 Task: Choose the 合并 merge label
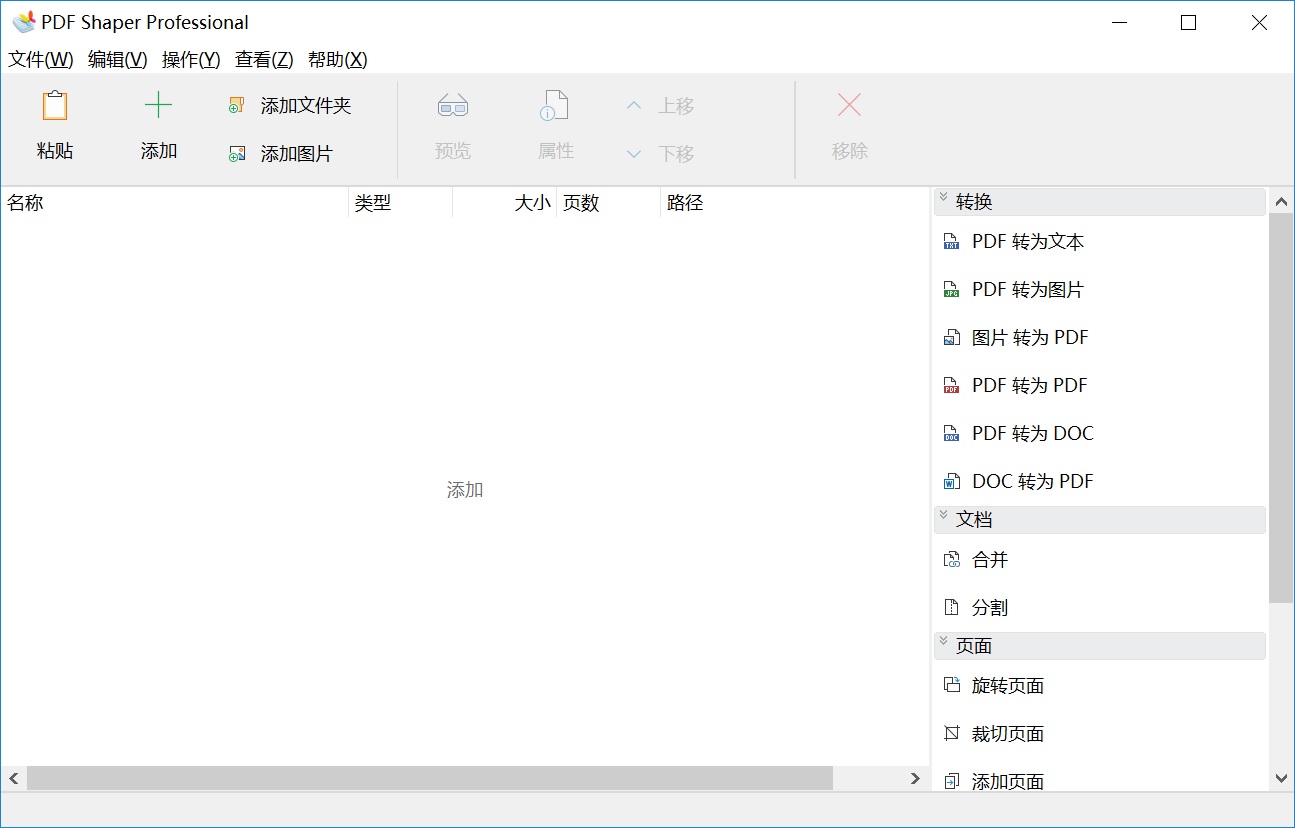pyautogui.click(x=990, y=559)
